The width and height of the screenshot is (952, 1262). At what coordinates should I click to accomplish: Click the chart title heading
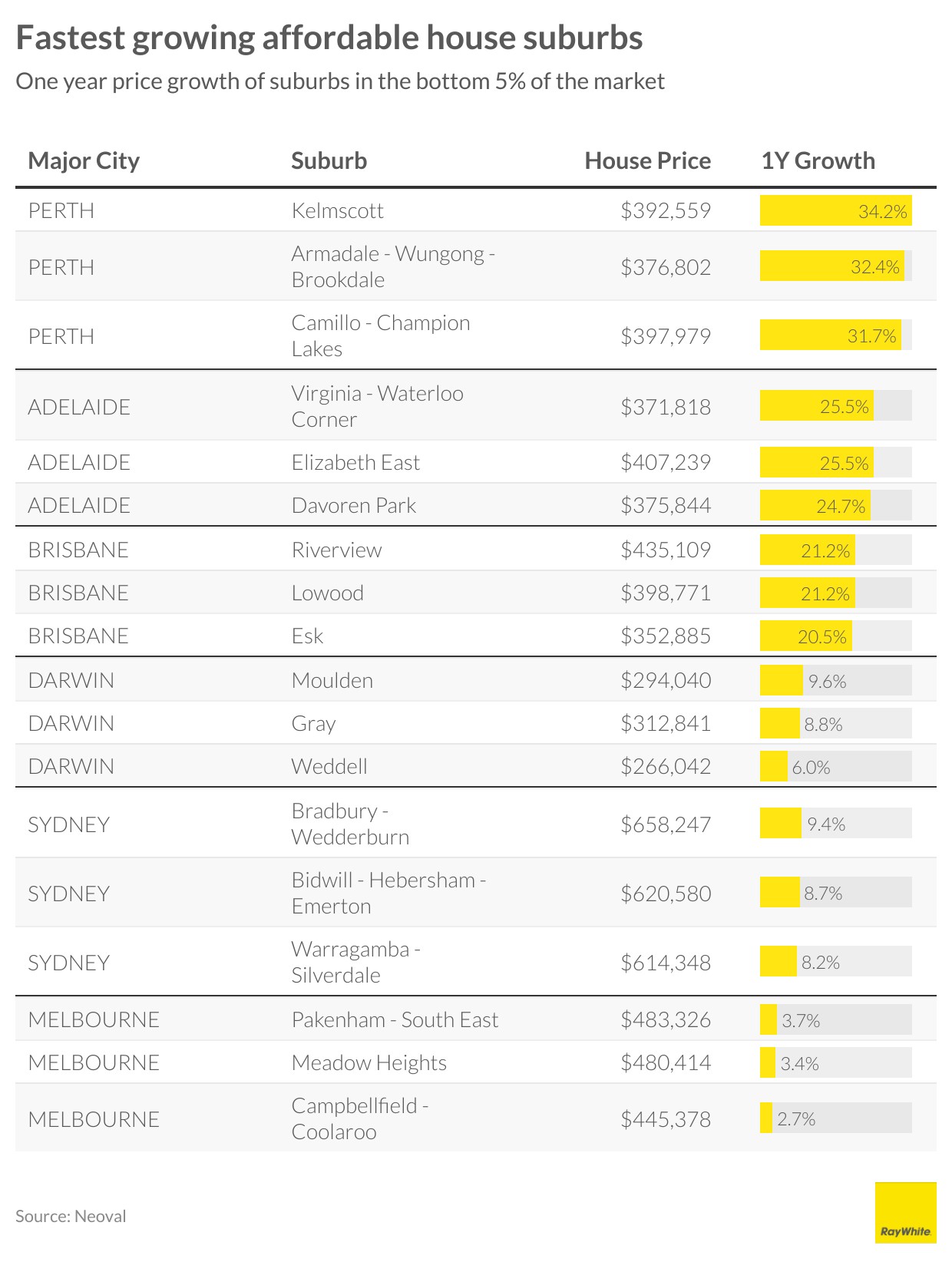click(x=329, y=38)
